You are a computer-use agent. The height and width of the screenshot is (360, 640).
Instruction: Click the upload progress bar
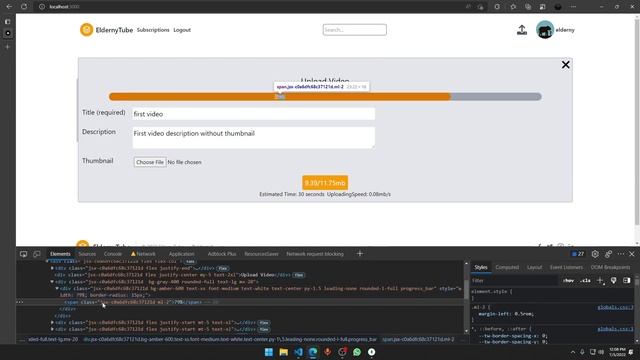(x=325, y=97)
